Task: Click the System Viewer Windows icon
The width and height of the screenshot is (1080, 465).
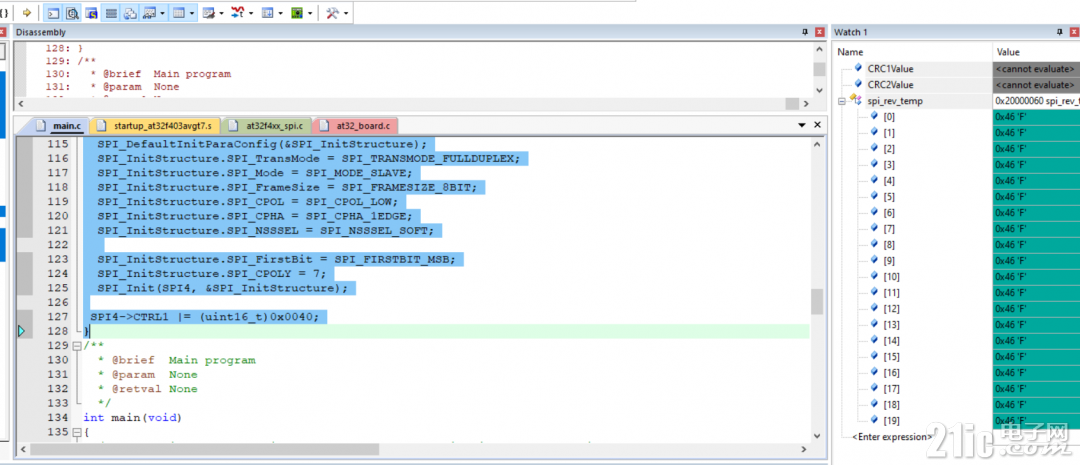Action: (298, 12)
